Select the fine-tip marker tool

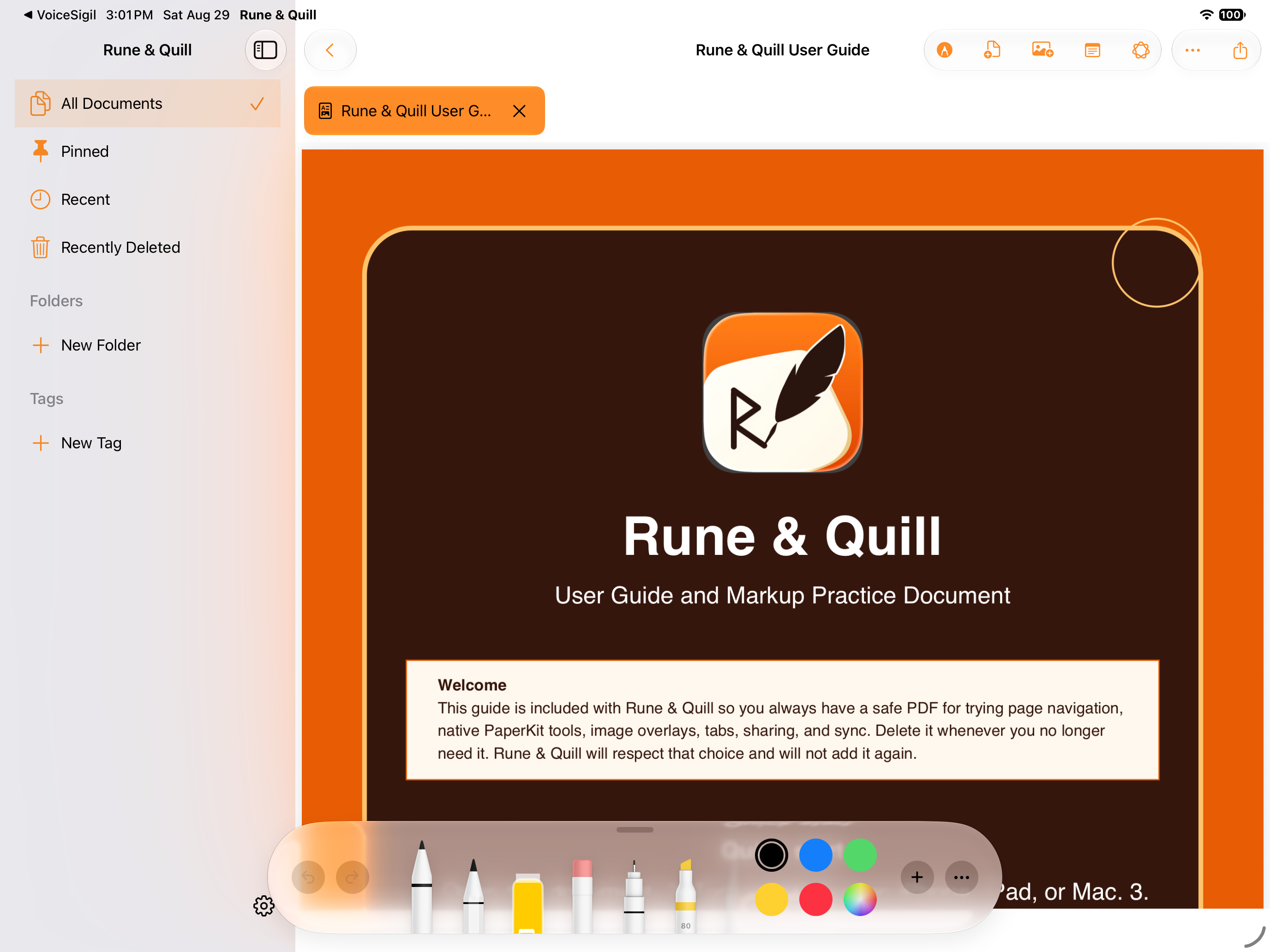473,895
